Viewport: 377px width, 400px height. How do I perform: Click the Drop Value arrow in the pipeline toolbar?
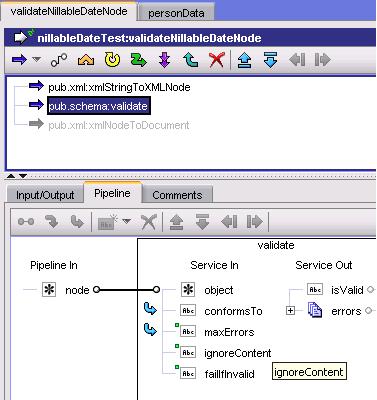(x=77, y=222)
